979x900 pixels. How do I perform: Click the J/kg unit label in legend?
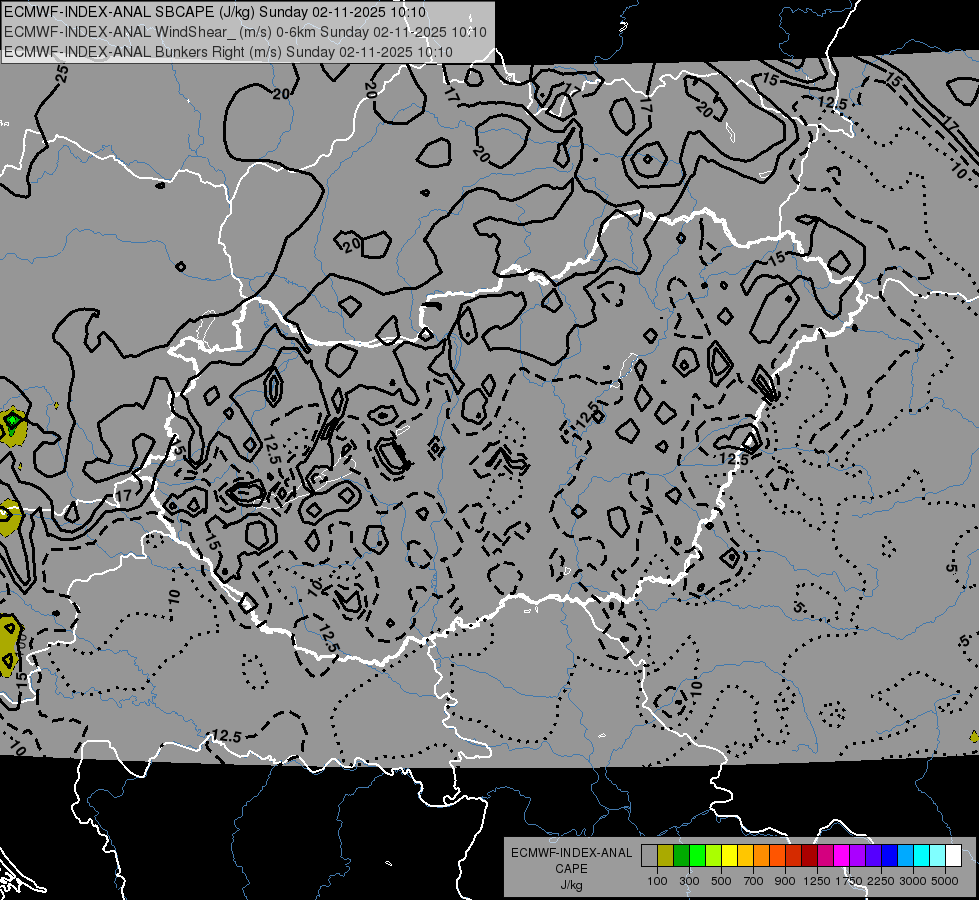[571, 885]
